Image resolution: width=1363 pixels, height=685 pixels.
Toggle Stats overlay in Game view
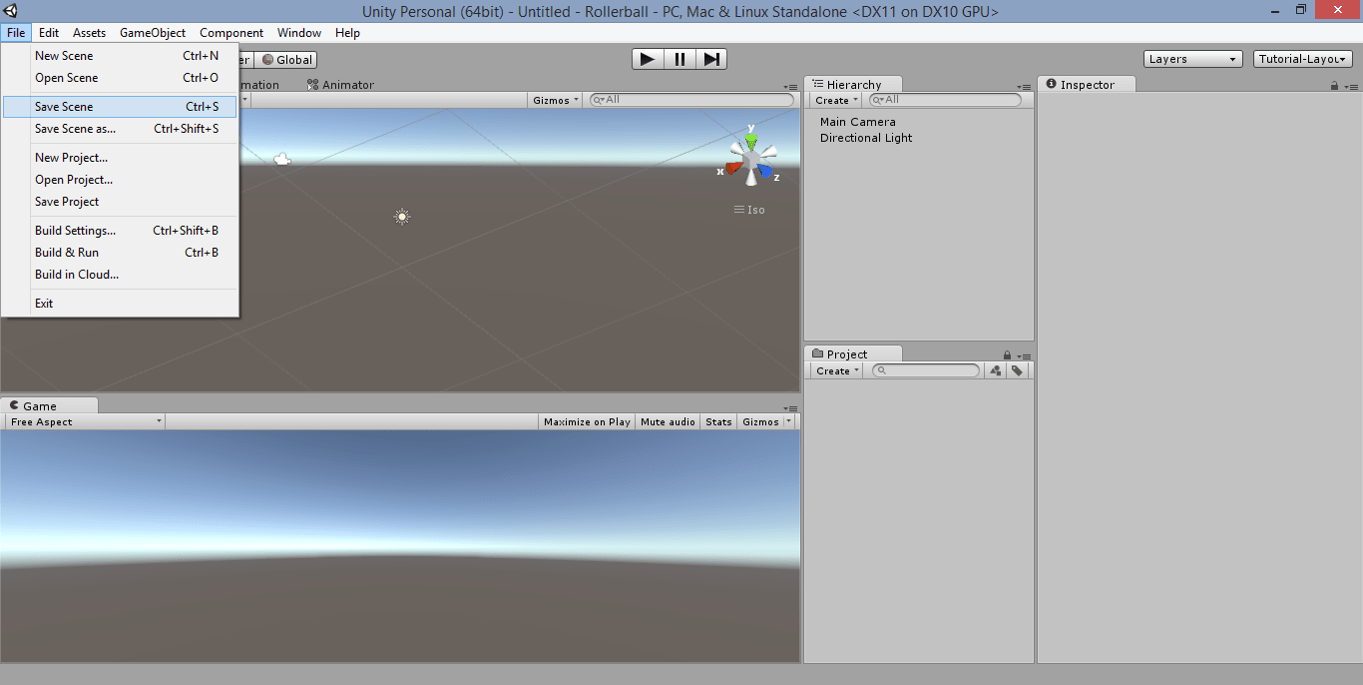coord(718,422)
